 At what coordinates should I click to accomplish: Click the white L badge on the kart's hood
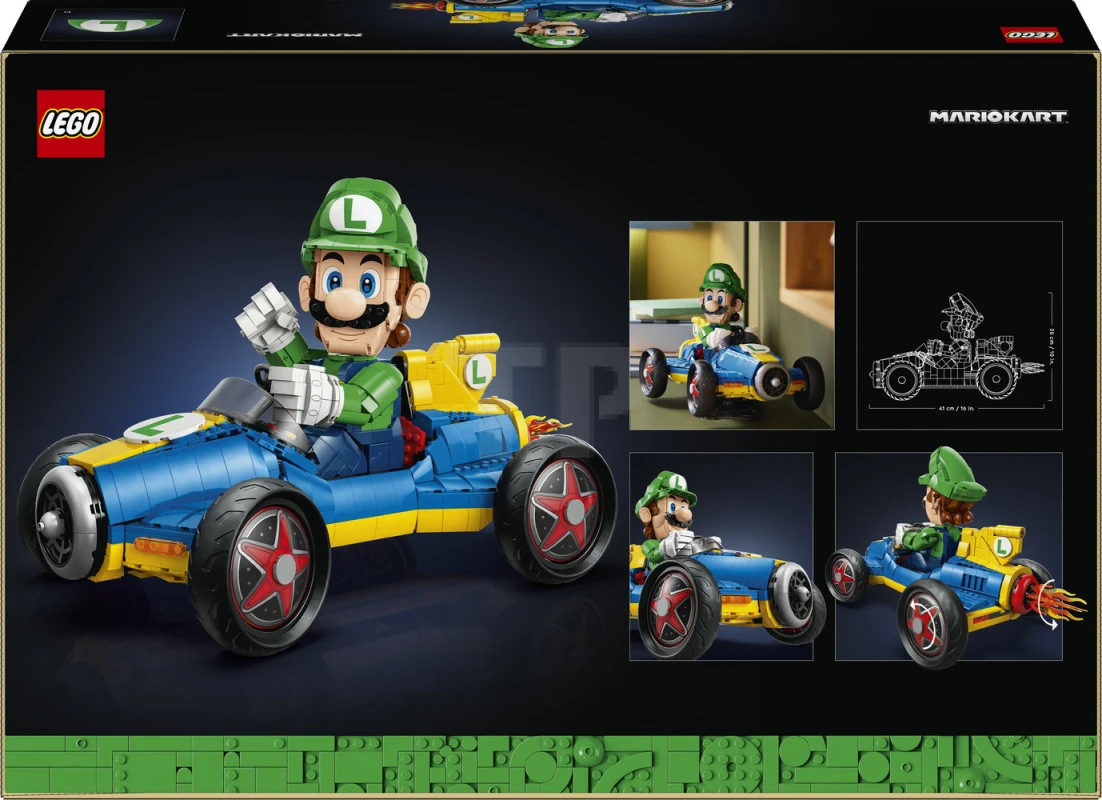164,427
